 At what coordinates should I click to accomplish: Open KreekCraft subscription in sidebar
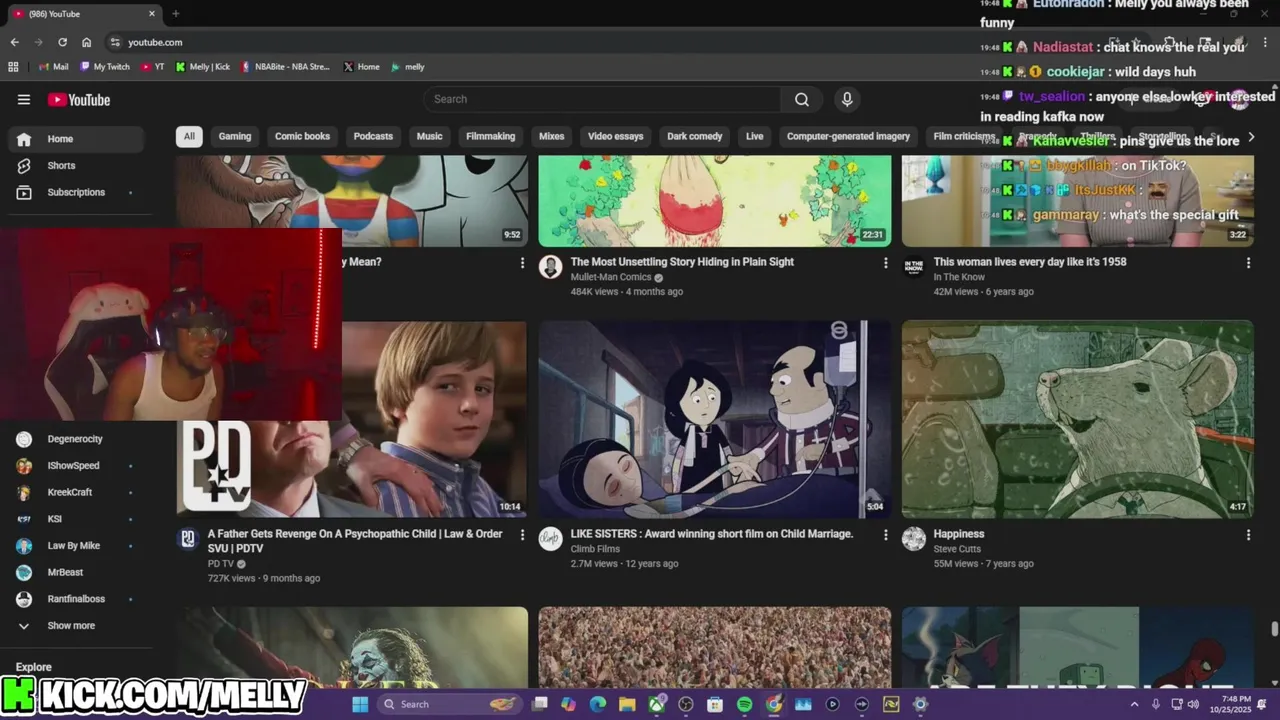76,492
